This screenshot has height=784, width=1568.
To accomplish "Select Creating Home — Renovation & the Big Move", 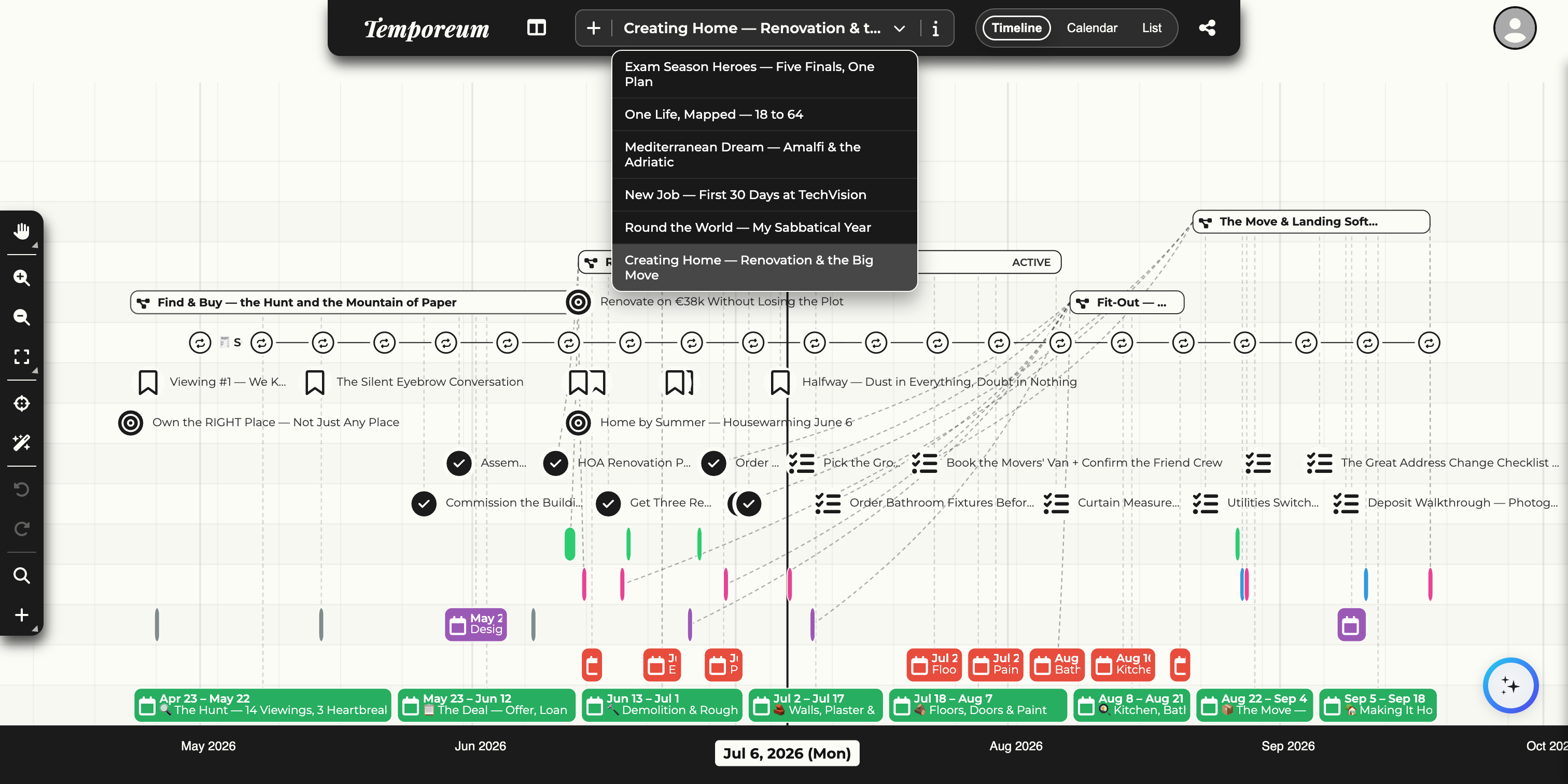I will pos(764,268).
